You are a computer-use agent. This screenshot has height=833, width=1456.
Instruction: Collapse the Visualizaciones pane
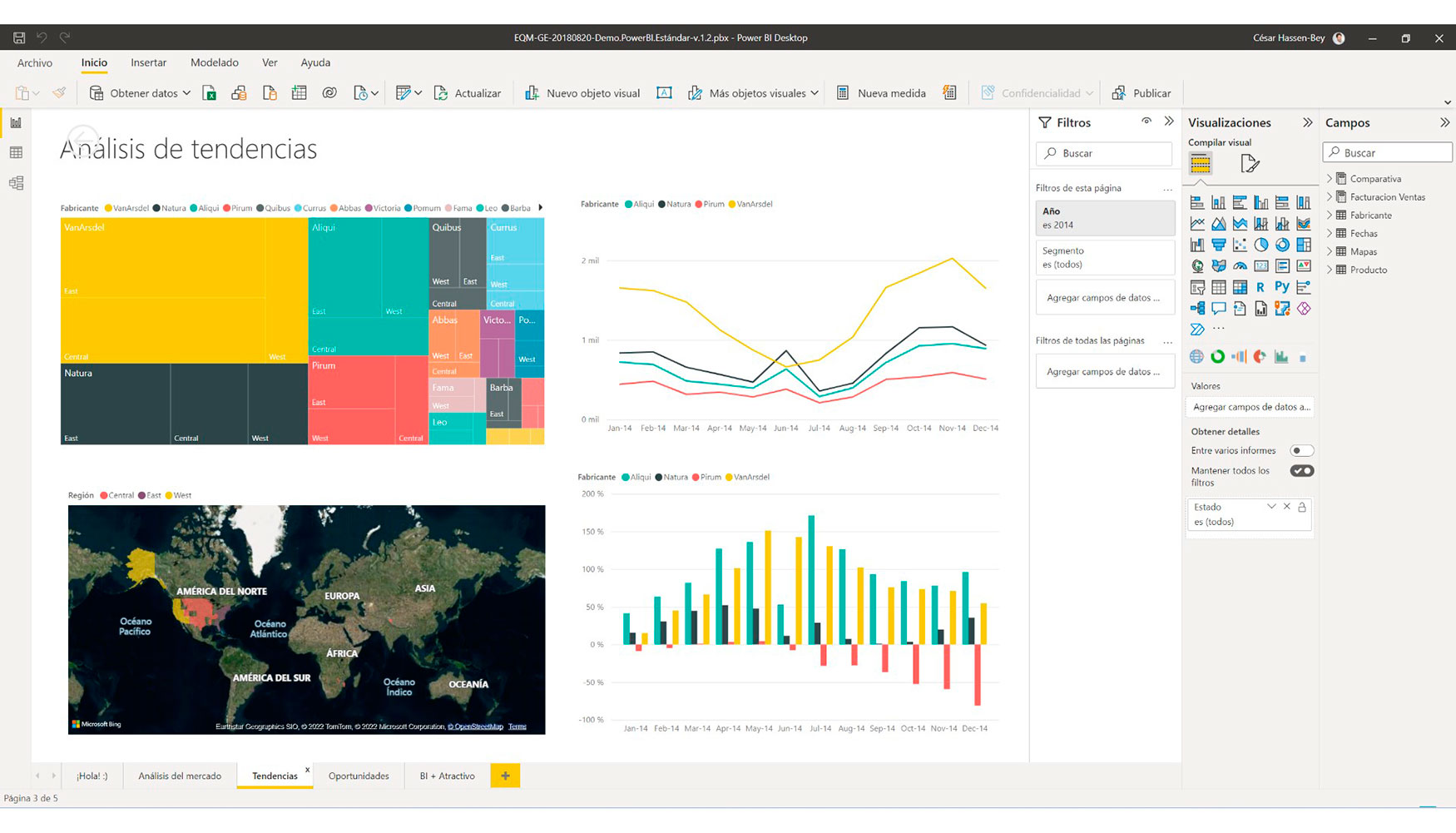pyautogui.click(x=1307, y=122)
